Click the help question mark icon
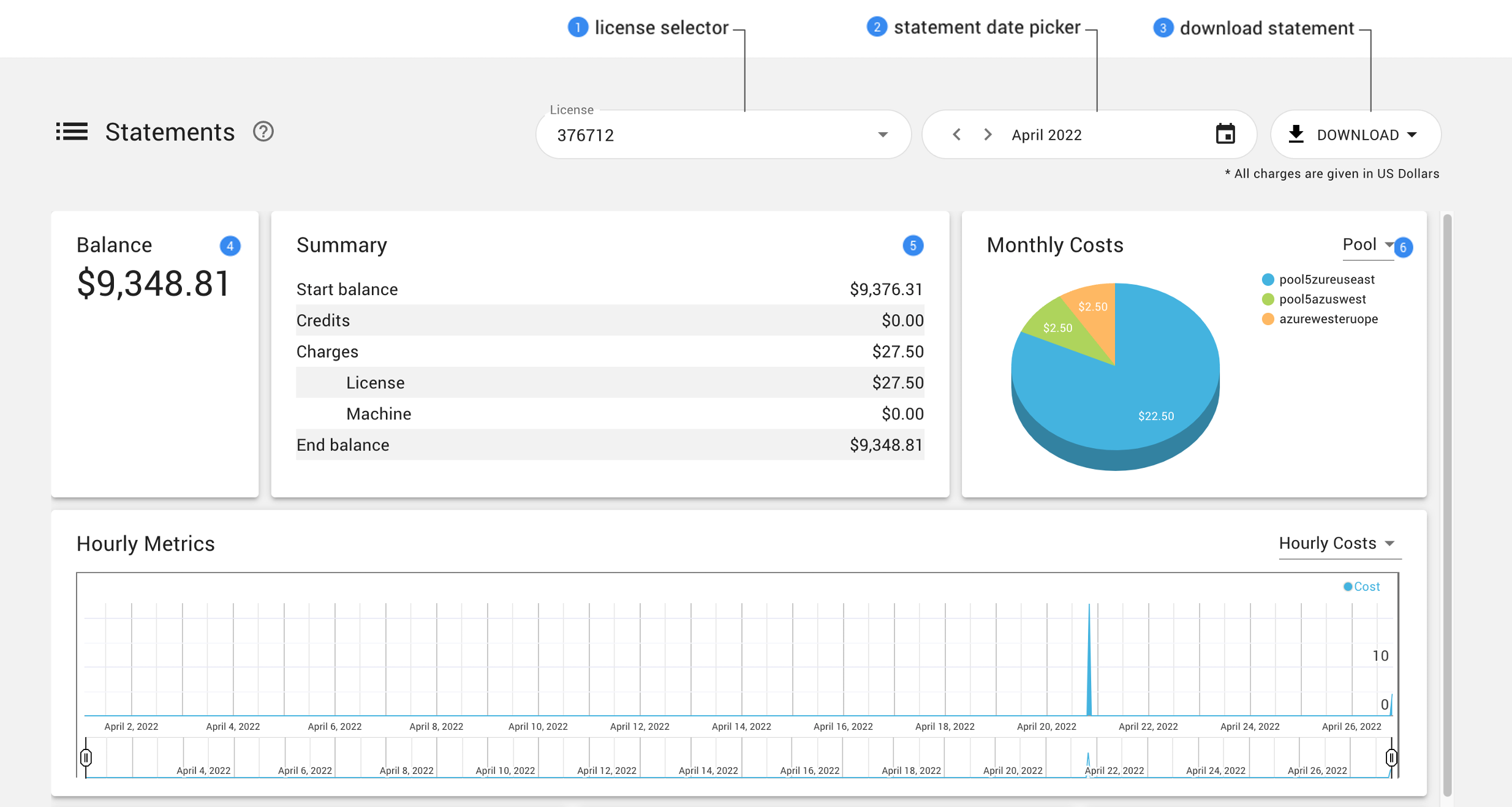Image resolution: width=1512 pixels, height=807 pixels. [263, 132]
